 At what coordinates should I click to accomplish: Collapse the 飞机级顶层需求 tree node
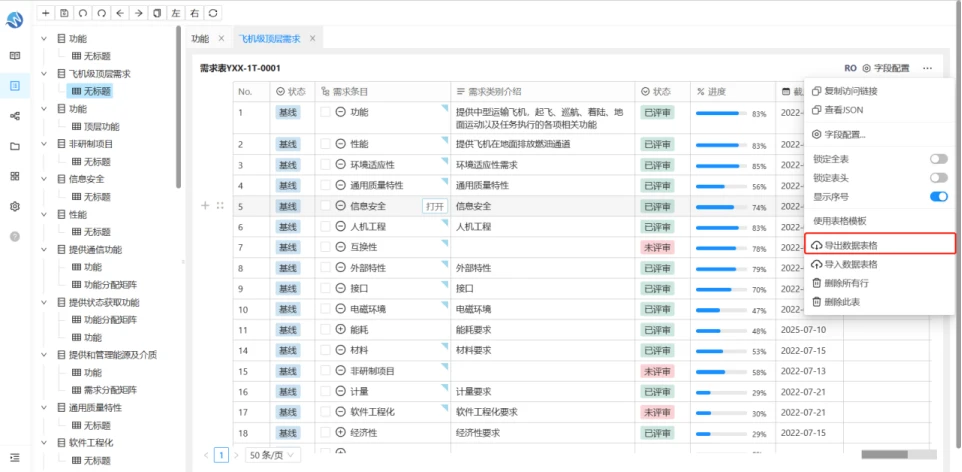(44, 74)
